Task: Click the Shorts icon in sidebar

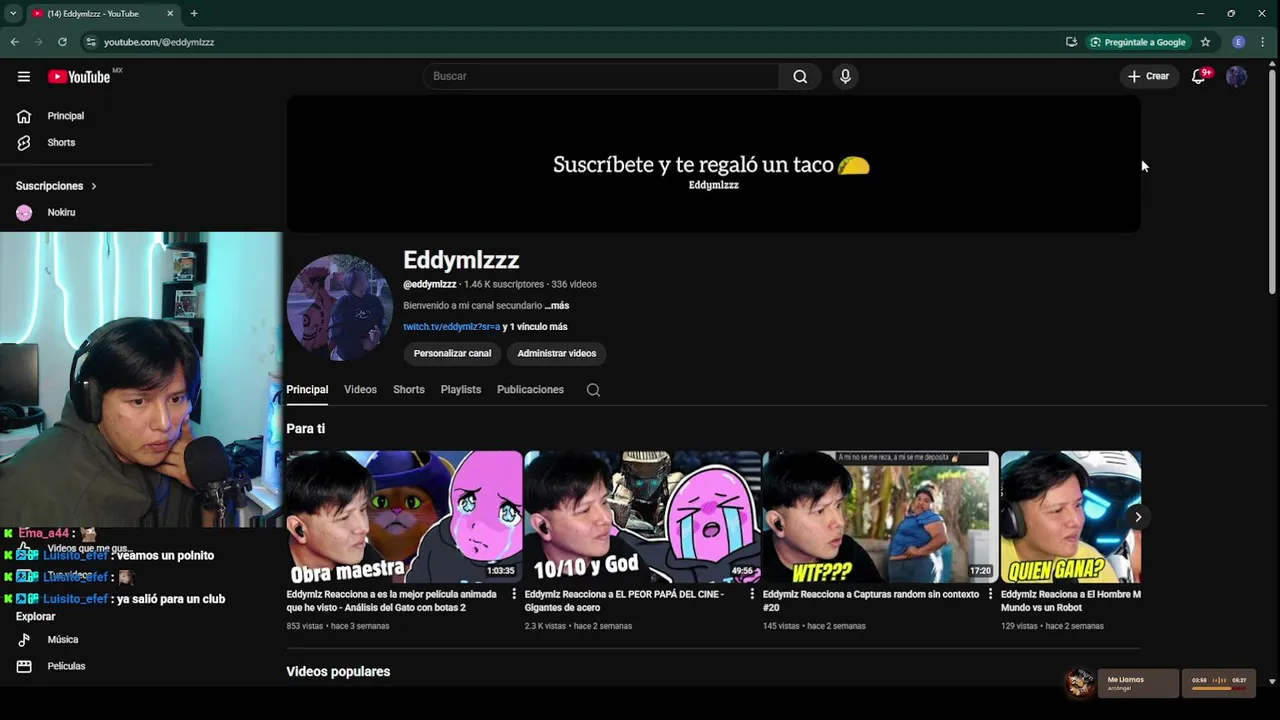Action: tap(24, 142)
